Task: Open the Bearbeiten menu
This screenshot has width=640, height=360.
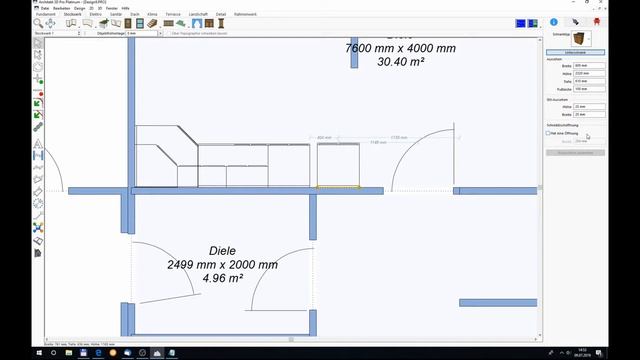Action: (x=62, y=8)
